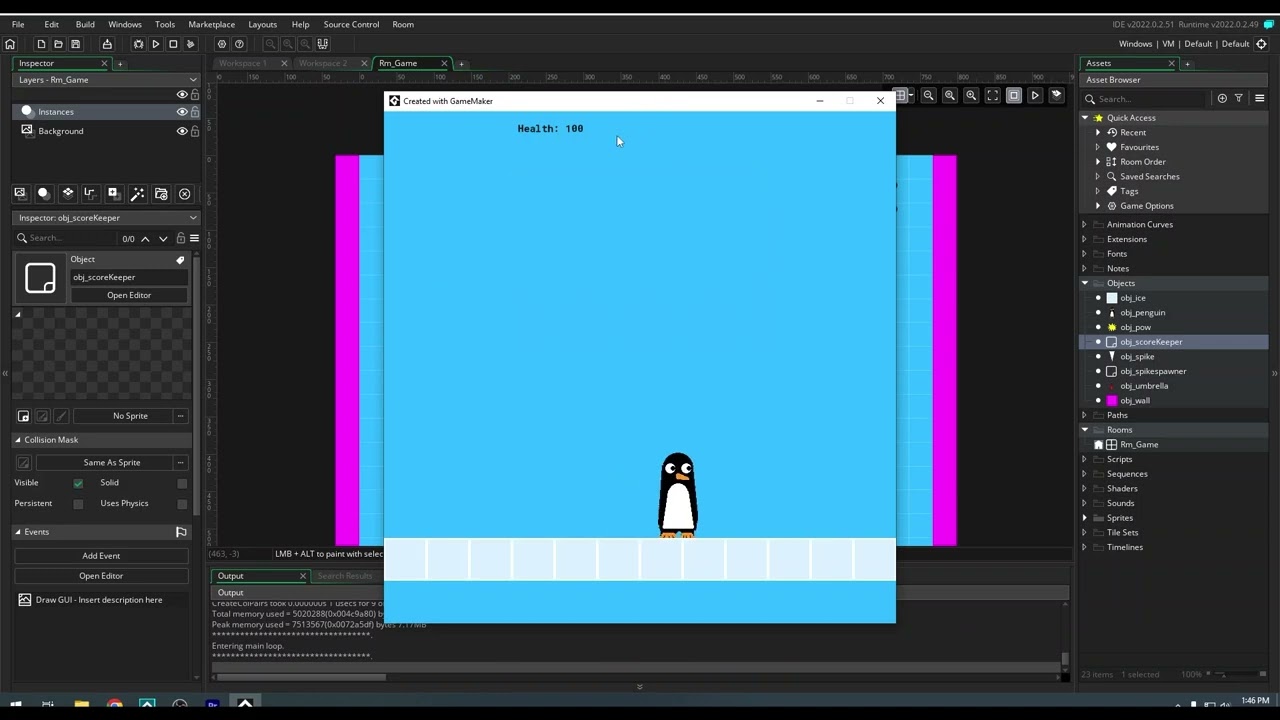Click the No Sprite button
This screenshot has height=720, width=1280.
pos(130,416)
